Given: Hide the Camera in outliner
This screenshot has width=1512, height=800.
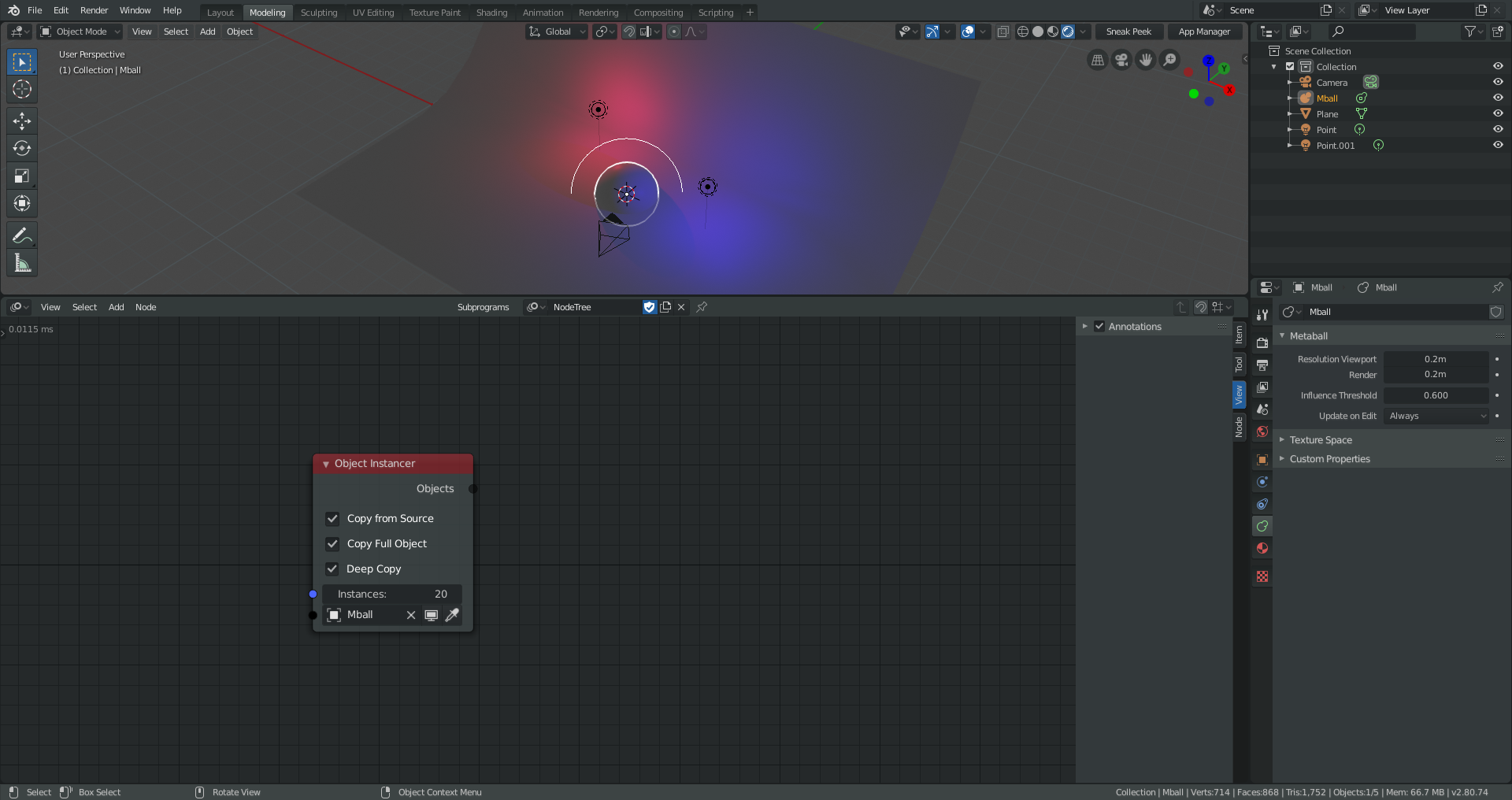Looking at the screenshot, I should [x=1498, y=82].
